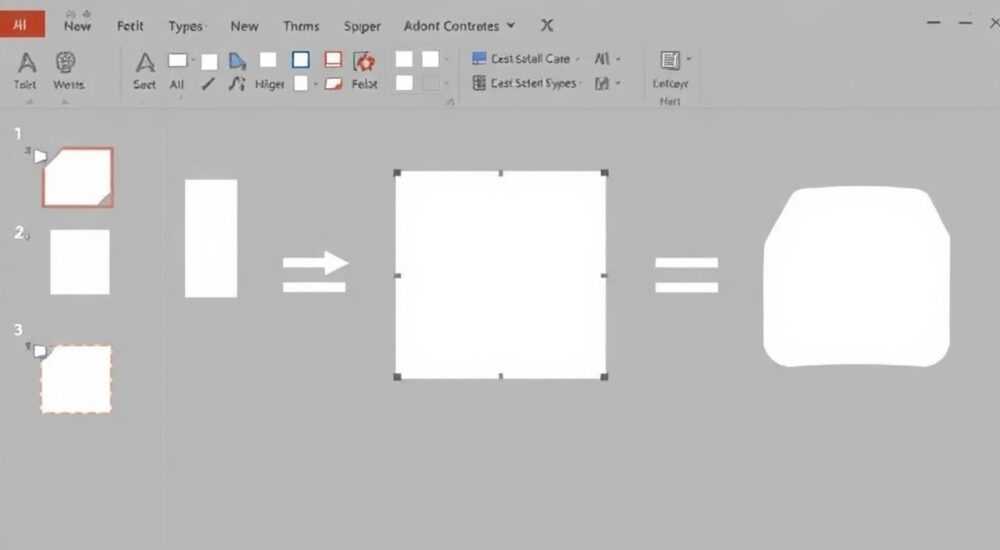The image size is (1000, 550).
Task: Click the 'Hilger' button in ribbon
Action: coord(270,84)
